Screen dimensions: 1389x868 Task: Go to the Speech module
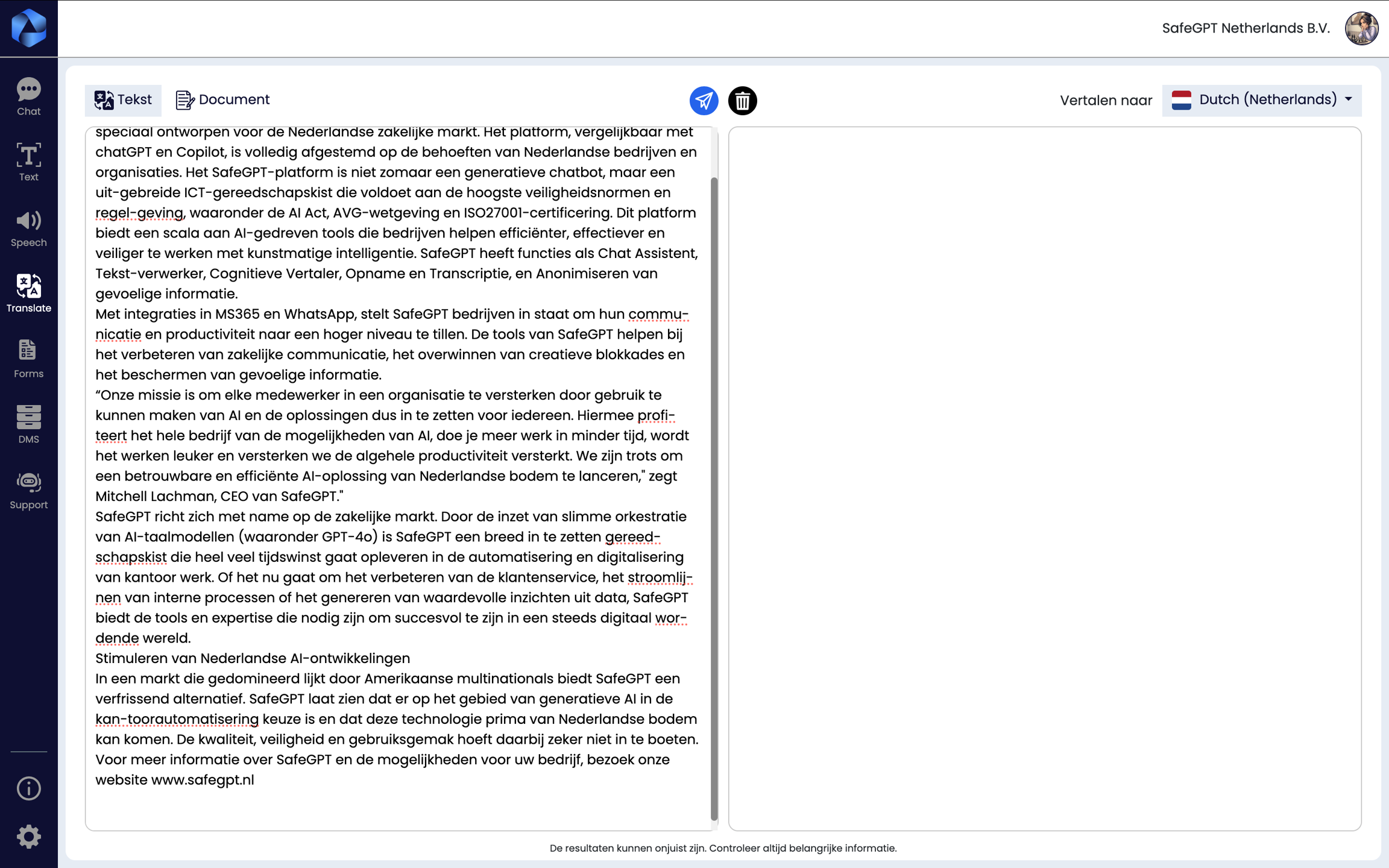(x=28, y=228)
